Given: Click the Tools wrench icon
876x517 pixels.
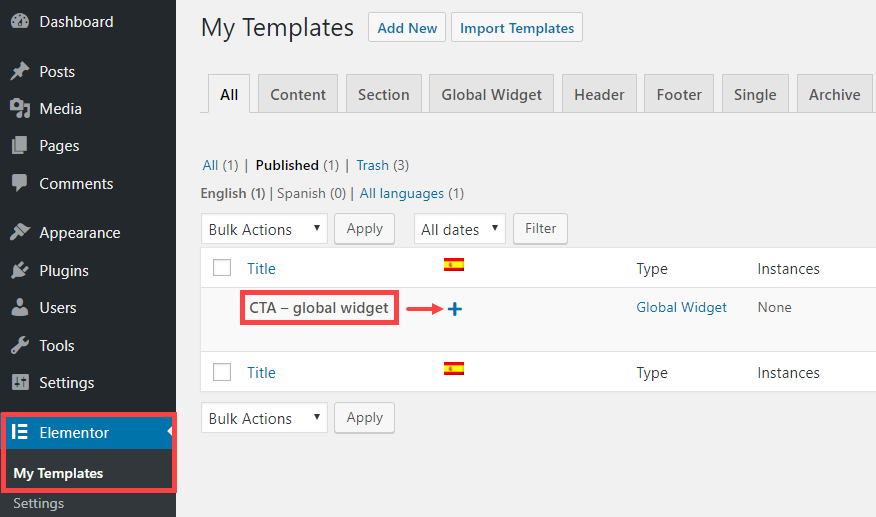Looking at the screenshot, I should pyautogui.click(x=20, y=345).
